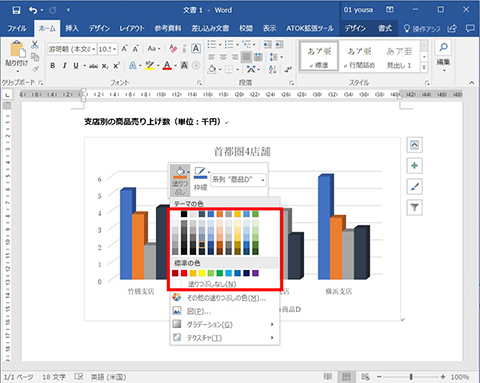
Task: Toggle Italic formatting
Action: tap(64, 66)
